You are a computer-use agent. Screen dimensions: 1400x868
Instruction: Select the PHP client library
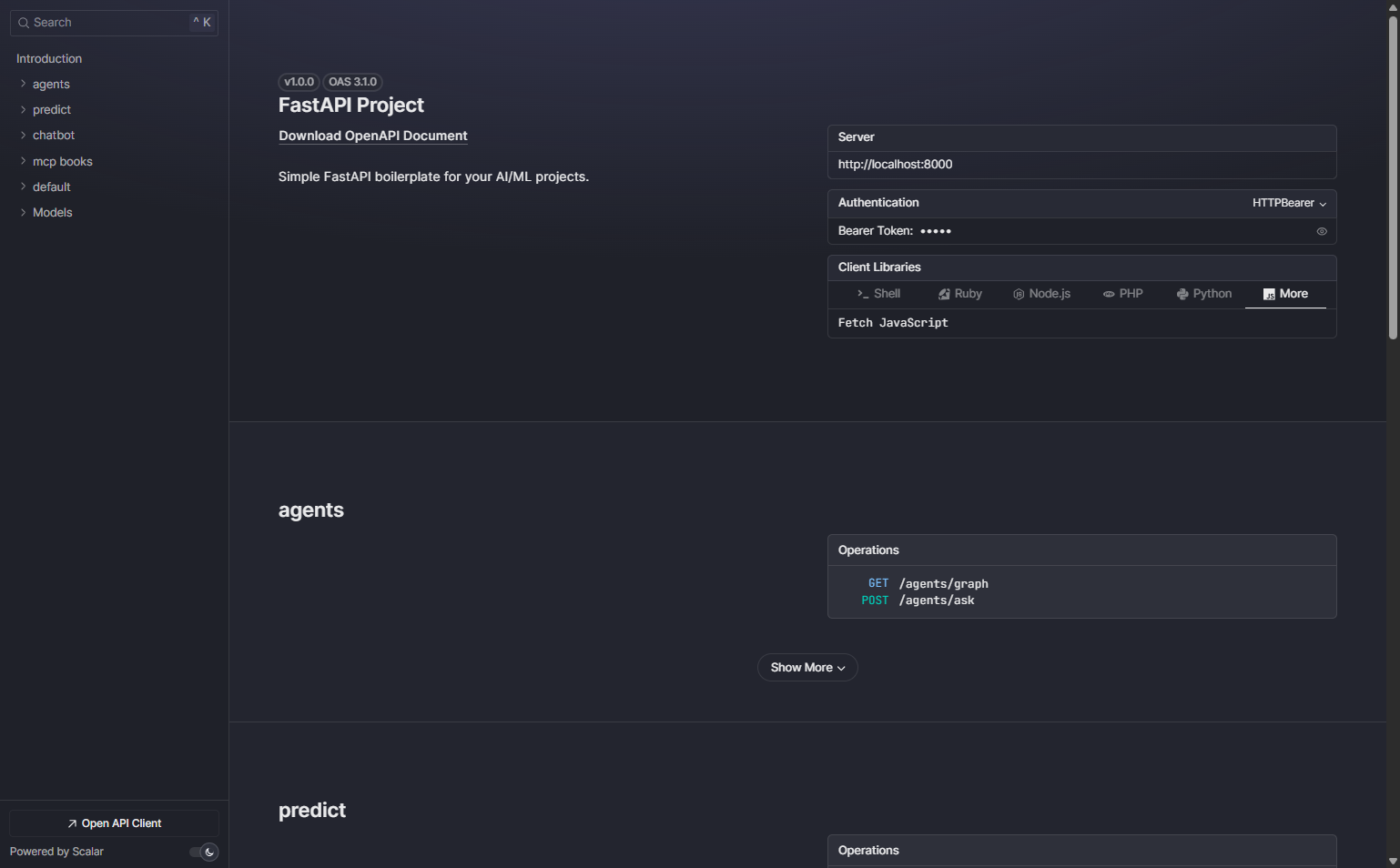[1122, 293]
